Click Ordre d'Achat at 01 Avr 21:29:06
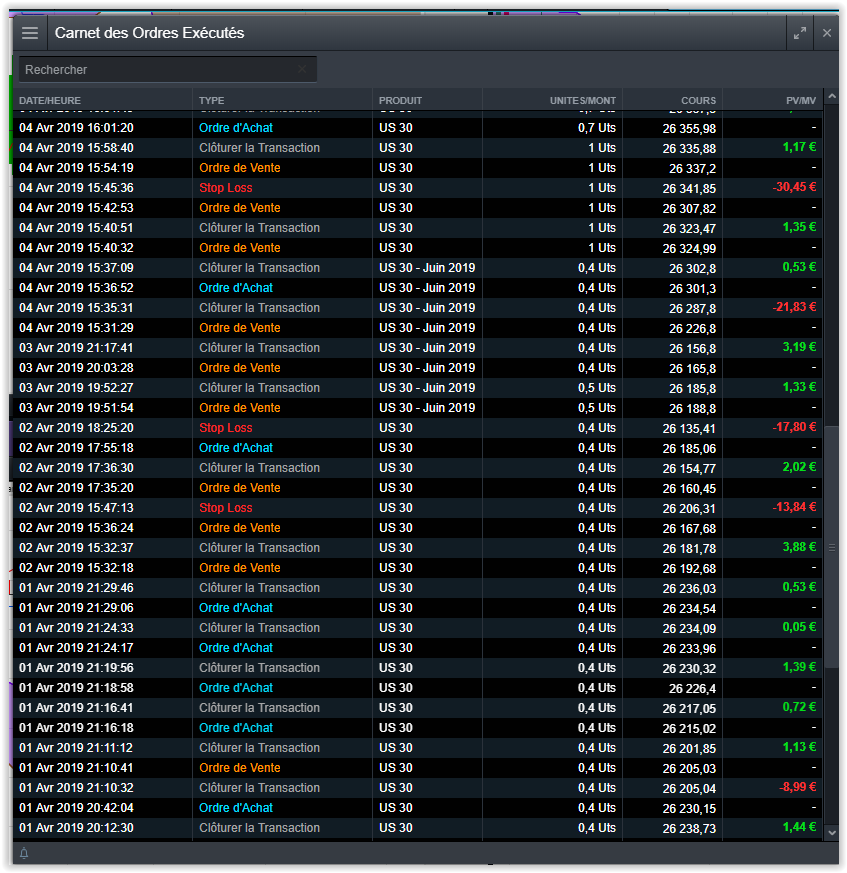Viewport: 847px width, 873px height. pyautogui.click(x=236, y=609)
